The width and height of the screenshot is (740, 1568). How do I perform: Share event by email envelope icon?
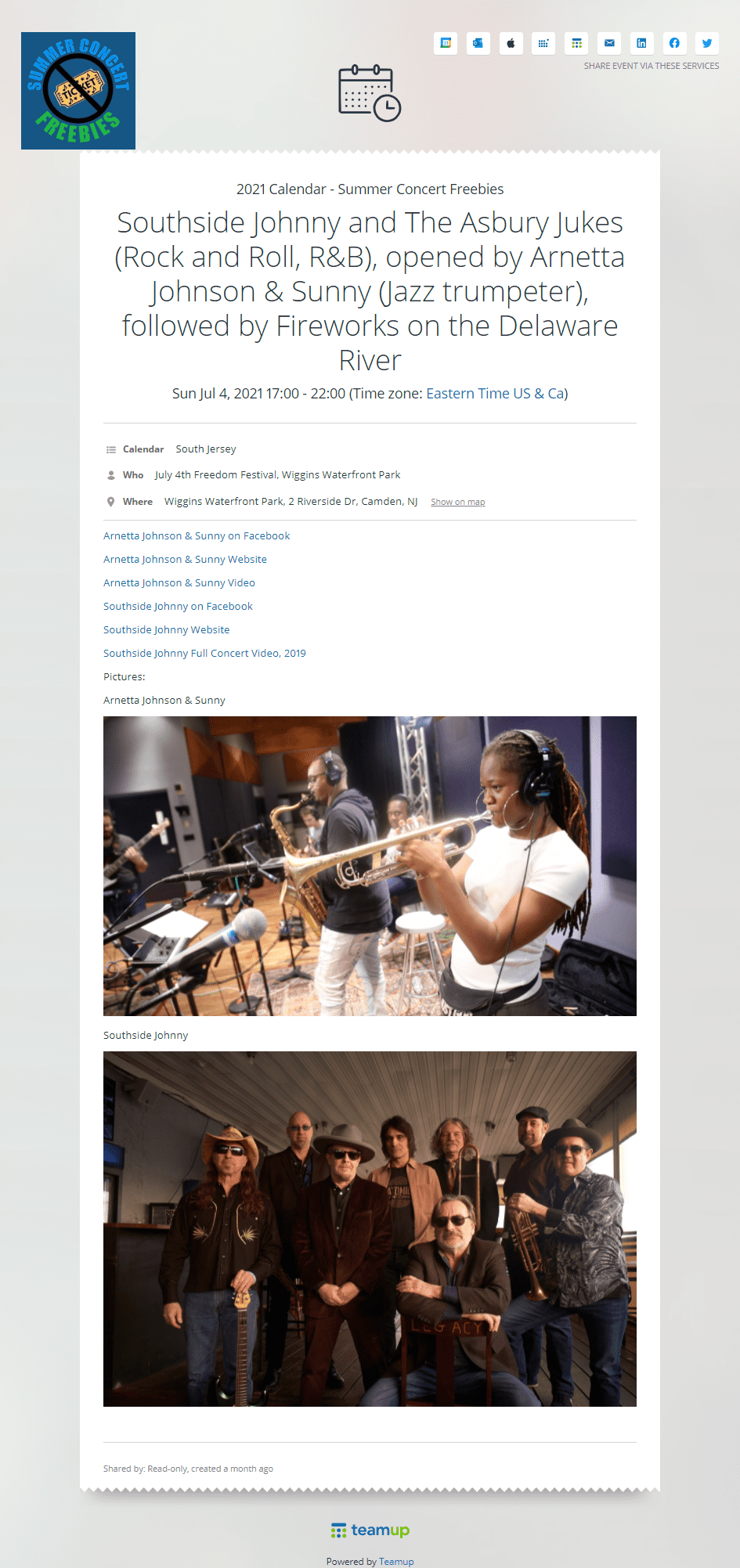click(x=609, y=43)
